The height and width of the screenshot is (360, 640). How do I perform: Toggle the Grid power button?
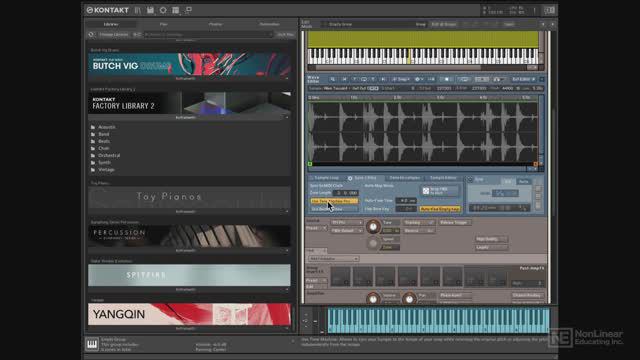(x=470, y=180)
